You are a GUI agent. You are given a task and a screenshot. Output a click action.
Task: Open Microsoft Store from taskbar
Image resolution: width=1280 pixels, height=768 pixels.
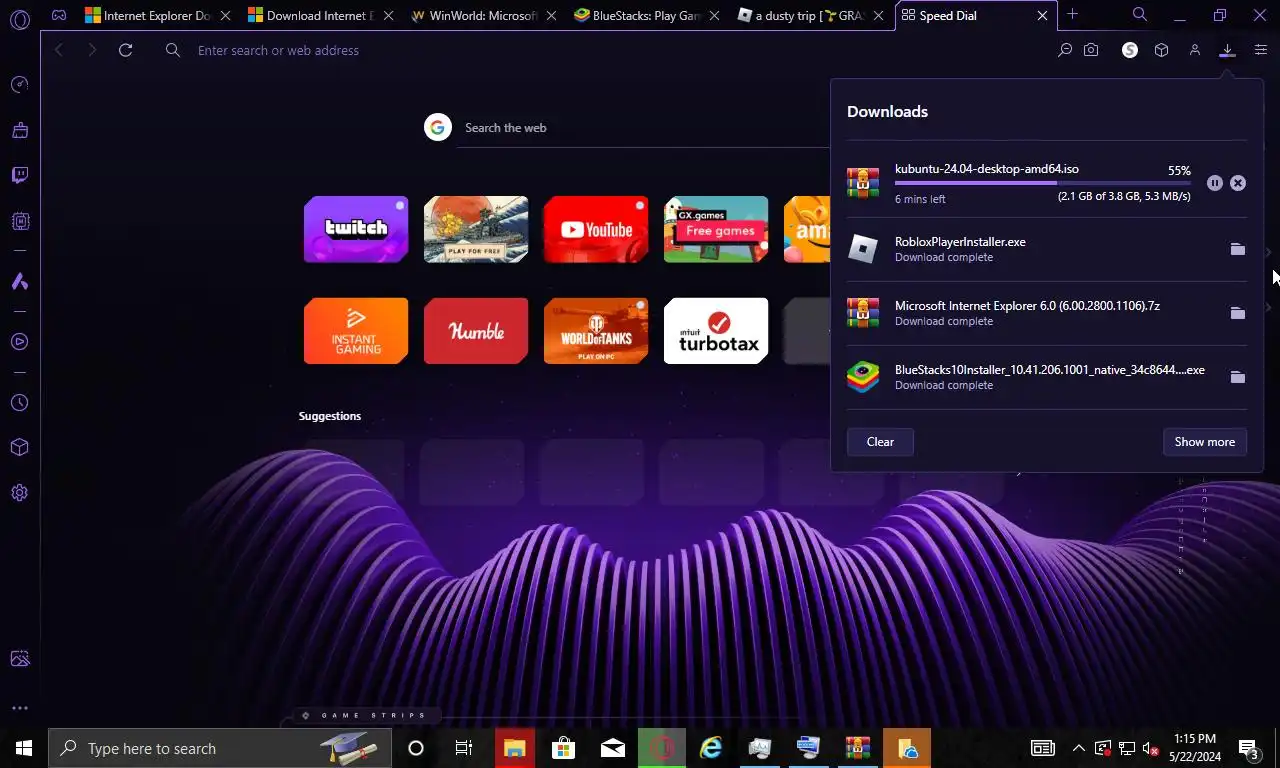pos(563,748)
